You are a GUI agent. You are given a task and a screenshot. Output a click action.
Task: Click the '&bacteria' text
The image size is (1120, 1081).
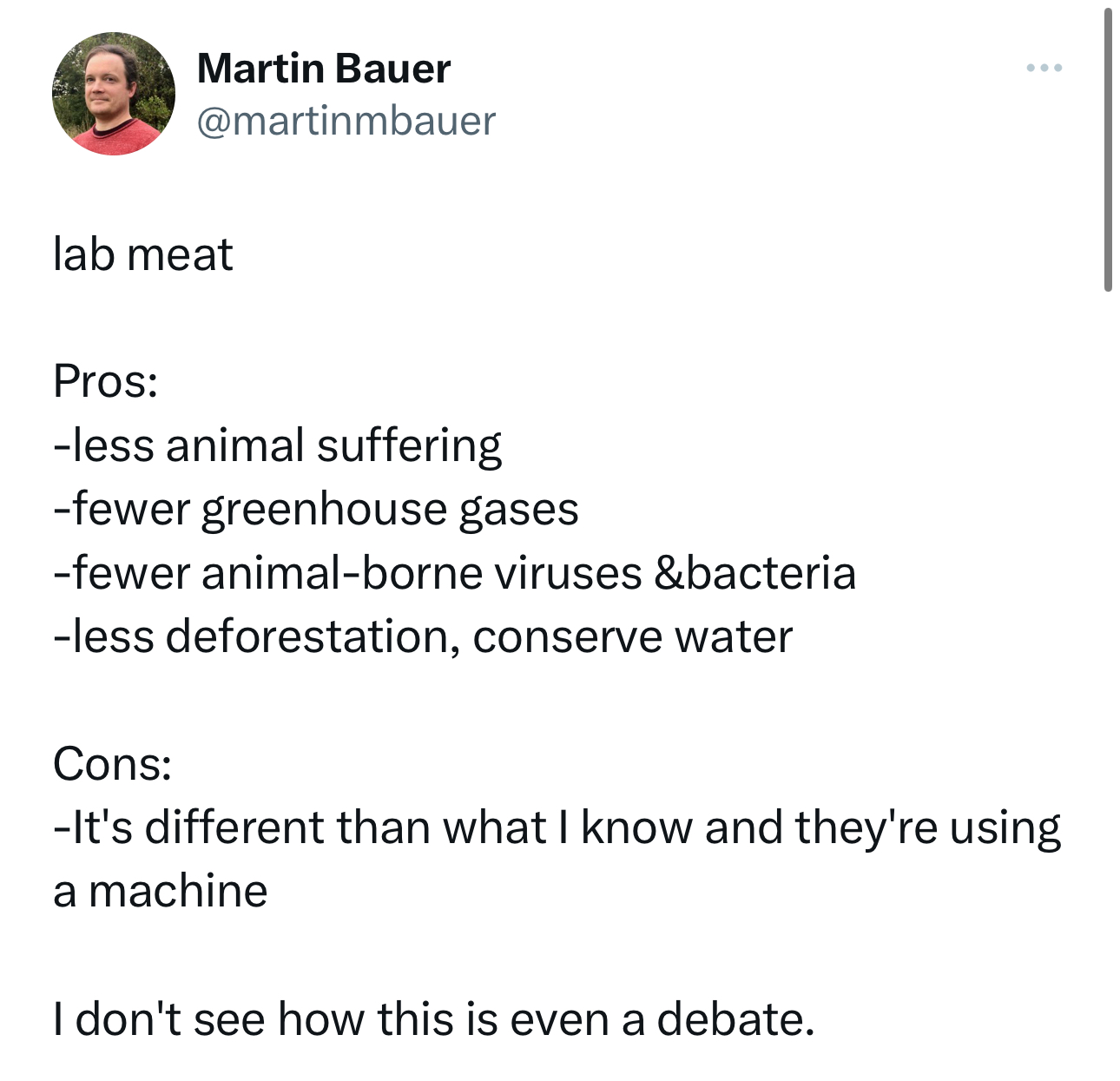click(754, 573)
